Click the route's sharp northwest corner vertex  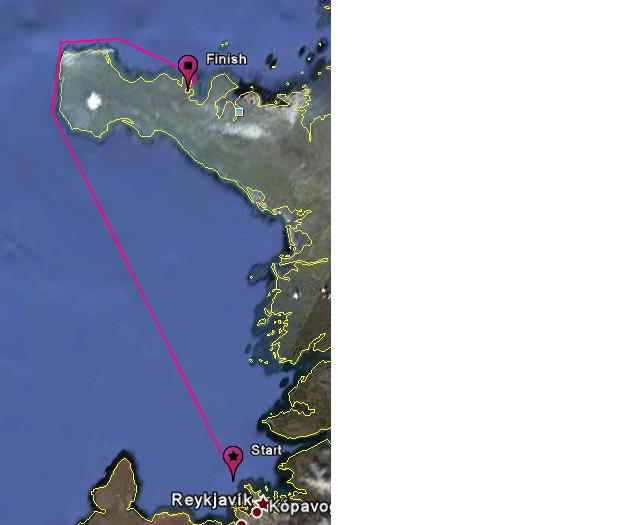[61, 42]
